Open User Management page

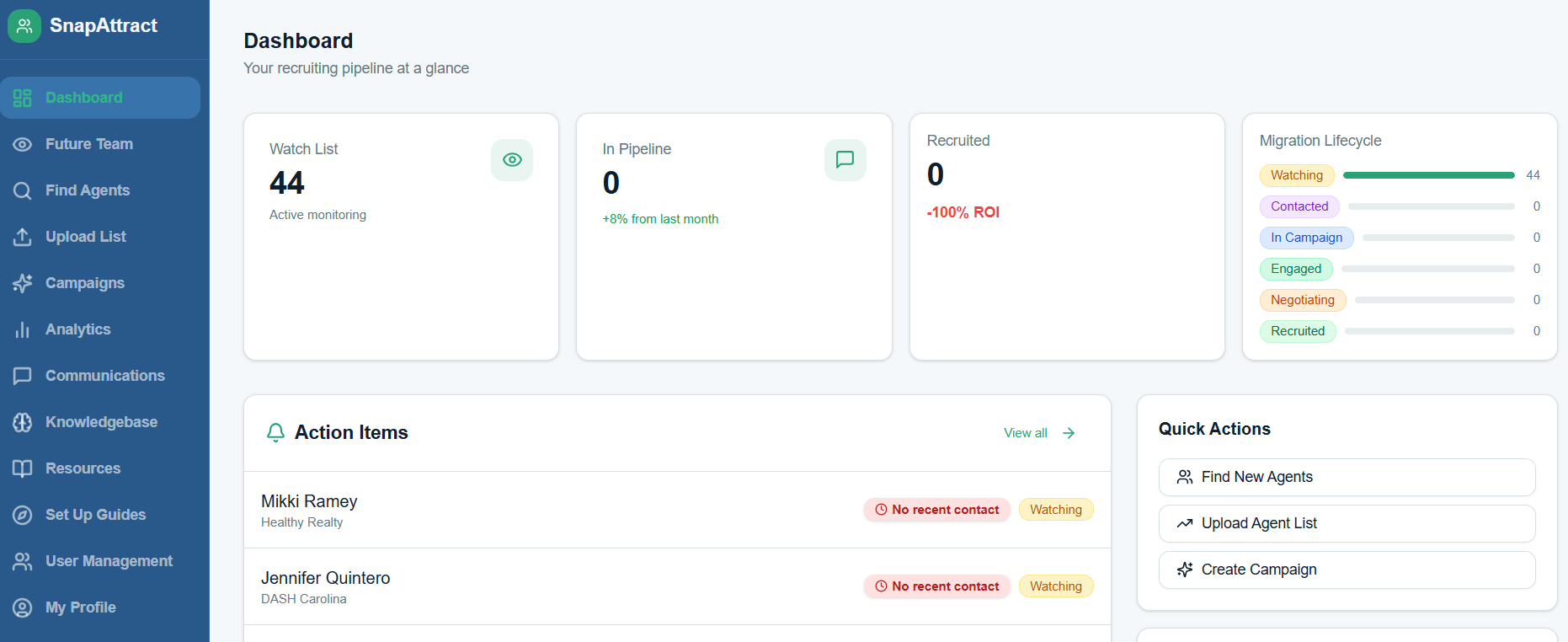100,561
